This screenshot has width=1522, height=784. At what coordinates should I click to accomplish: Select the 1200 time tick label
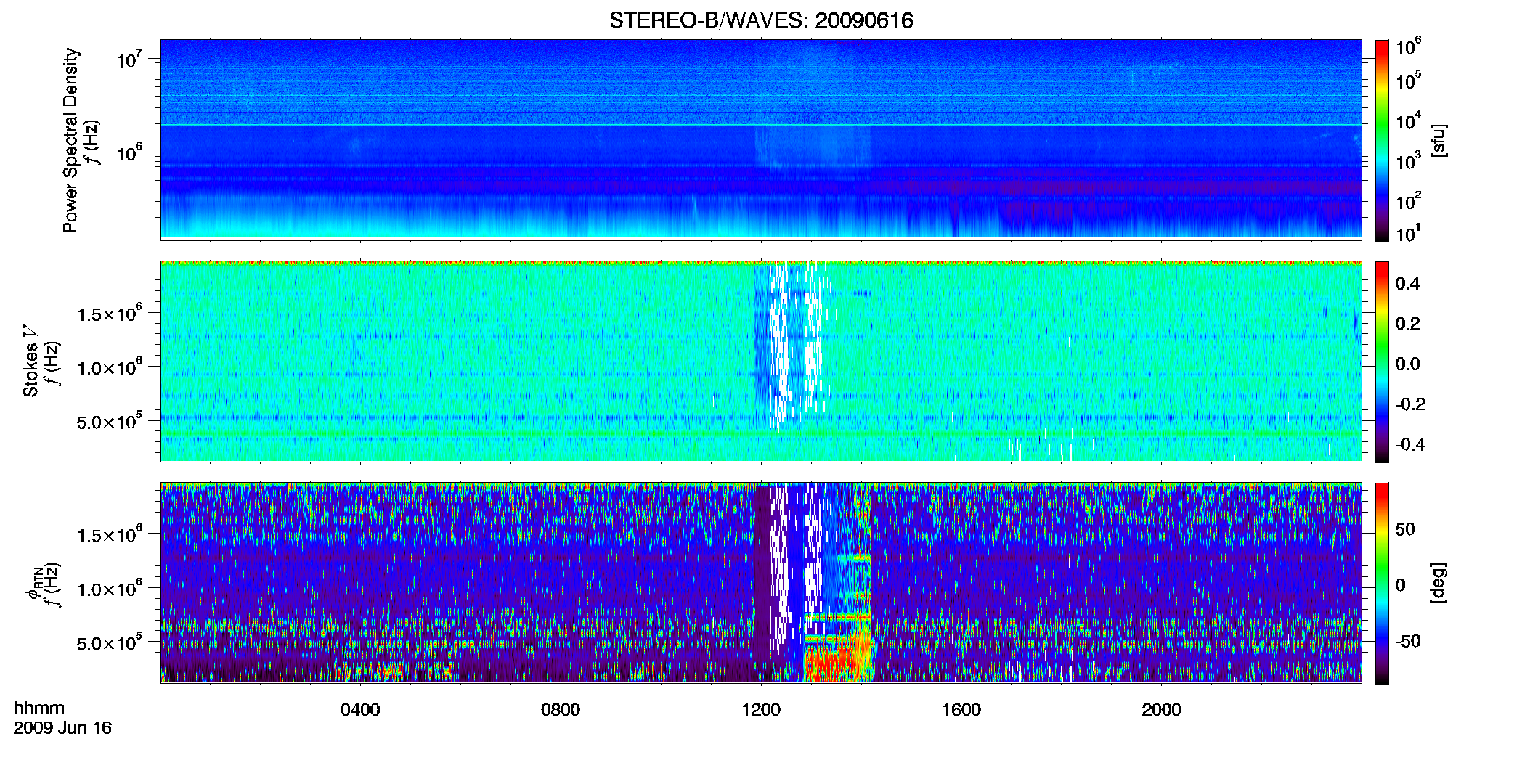pos(761,710)
